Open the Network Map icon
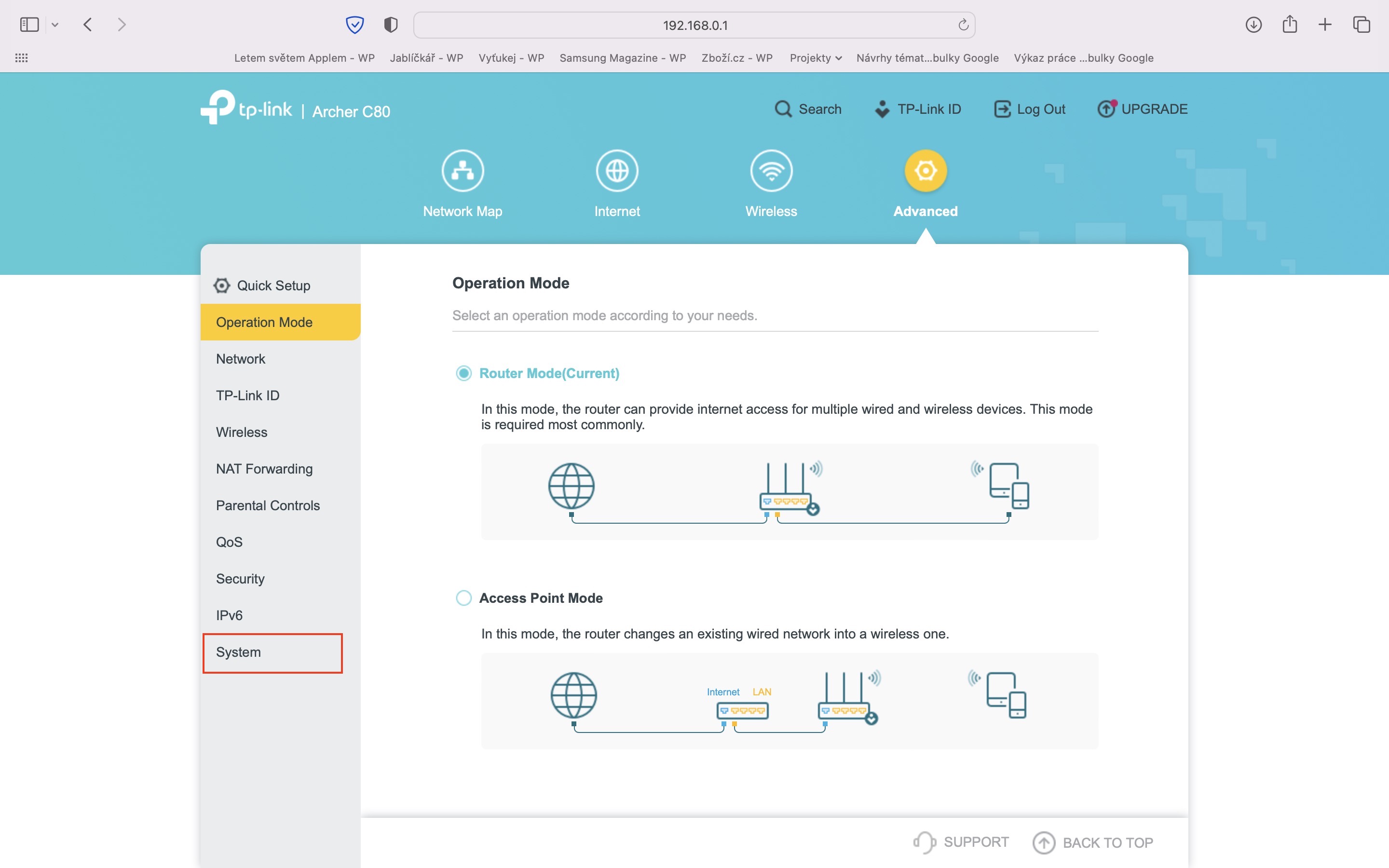Image resolution: width=1389 pixels, height=868 pixels. [463, 171]
